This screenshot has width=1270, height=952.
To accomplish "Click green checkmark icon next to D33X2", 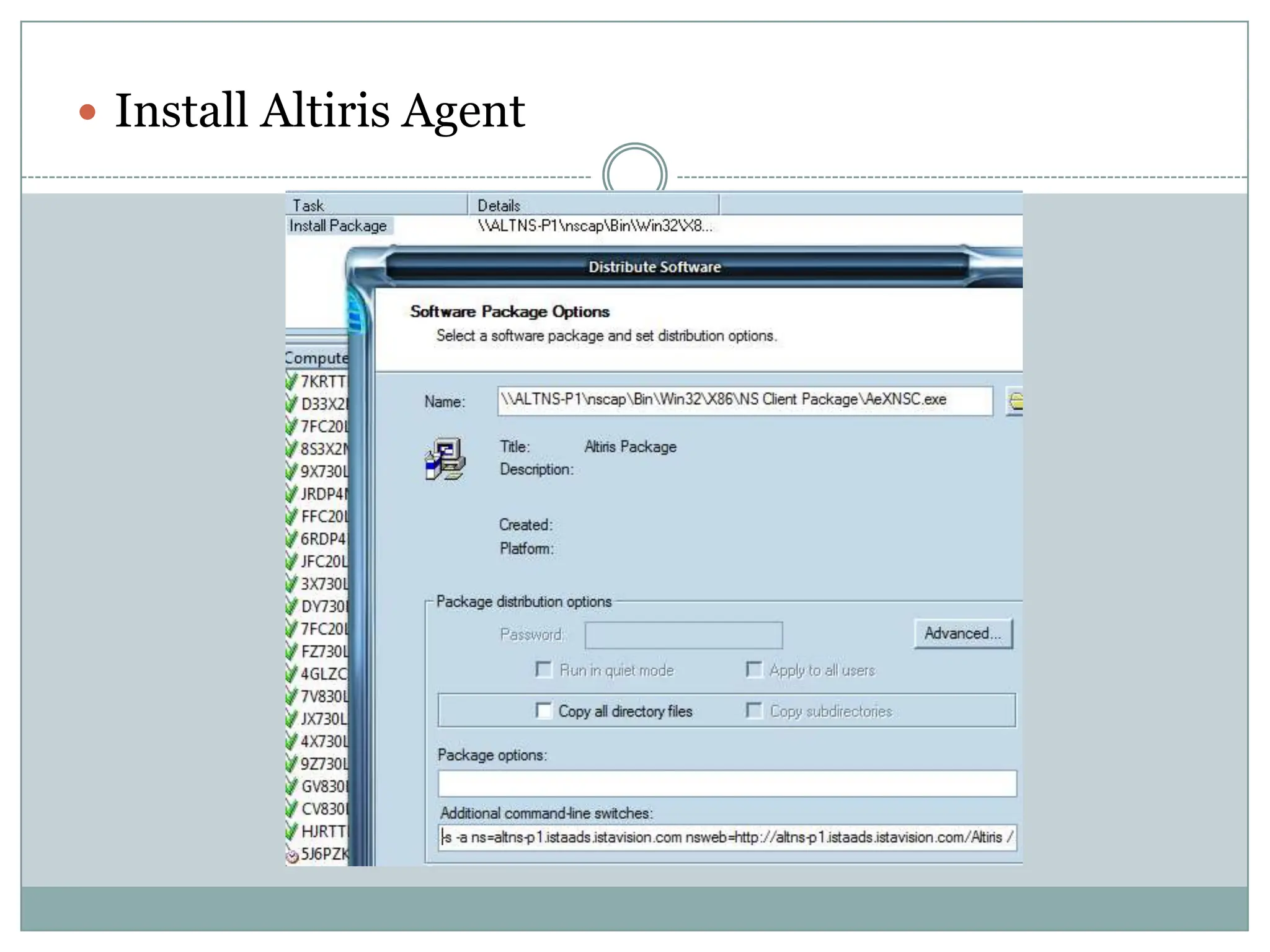I will coord(291,403).
